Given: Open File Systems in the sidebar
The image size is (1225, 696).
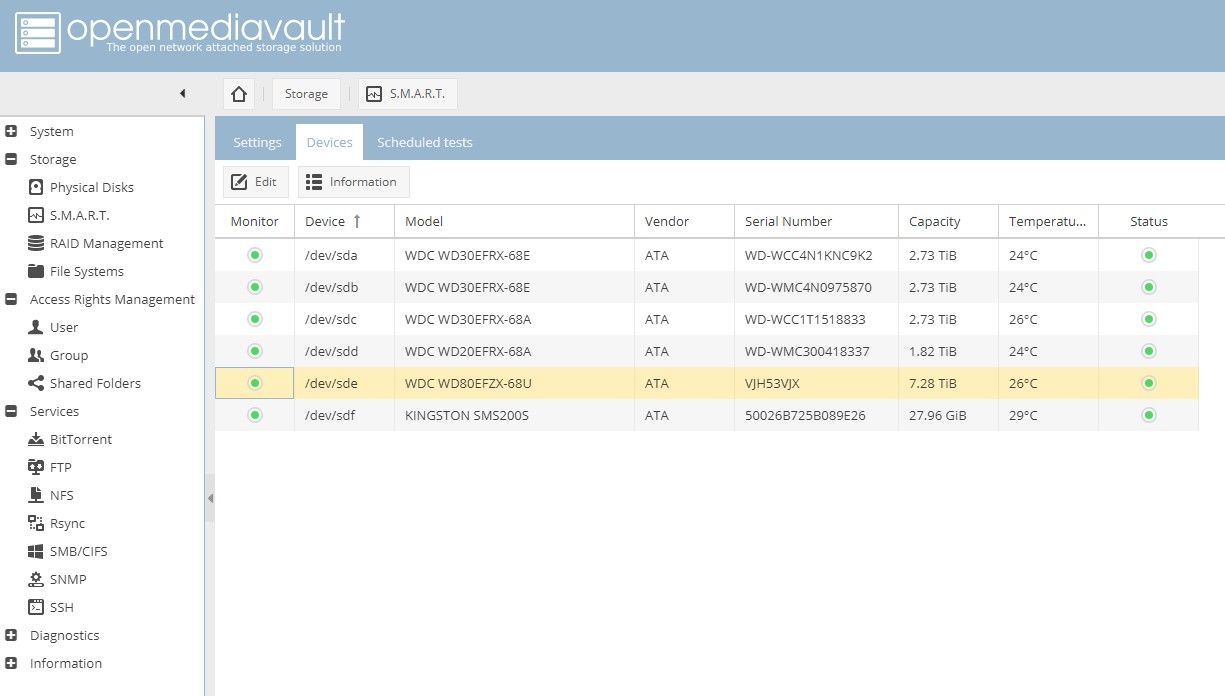Looking at the screenshot, I should click(x=76, y=271).
